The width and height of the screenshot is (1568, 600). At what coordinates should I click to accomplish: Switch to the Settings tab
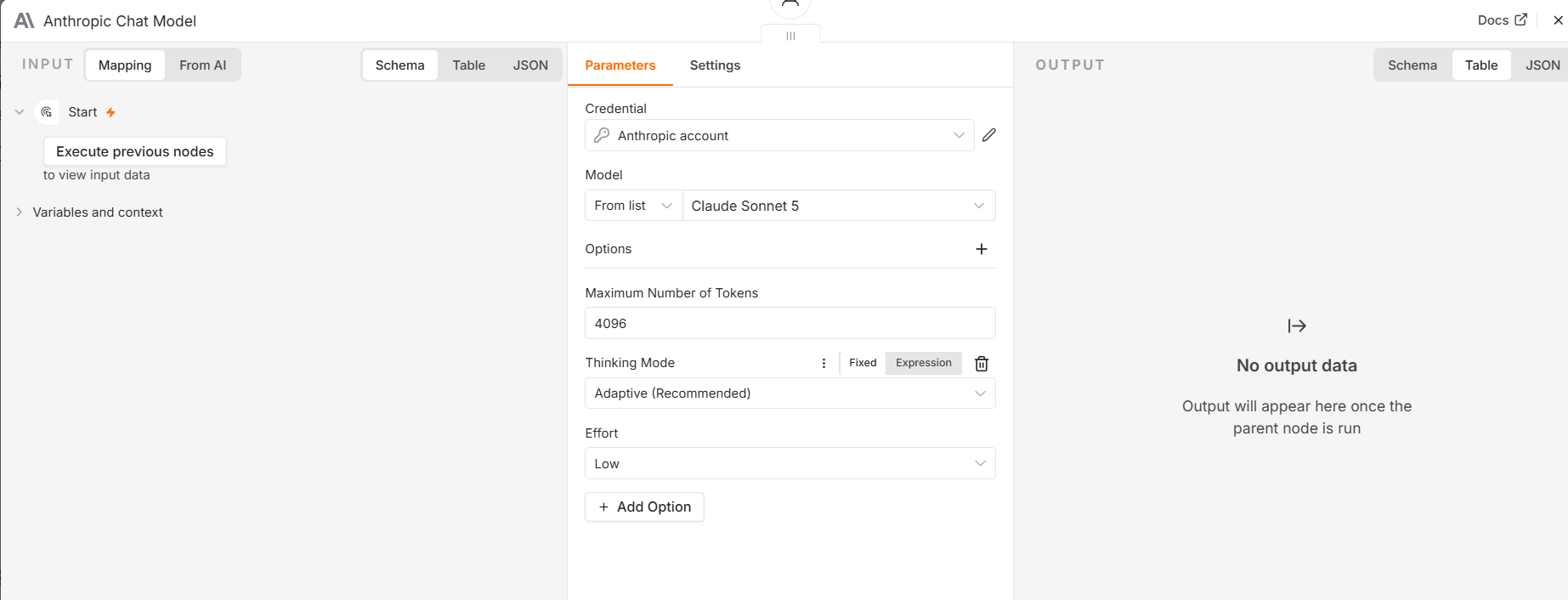pos(715,65)
